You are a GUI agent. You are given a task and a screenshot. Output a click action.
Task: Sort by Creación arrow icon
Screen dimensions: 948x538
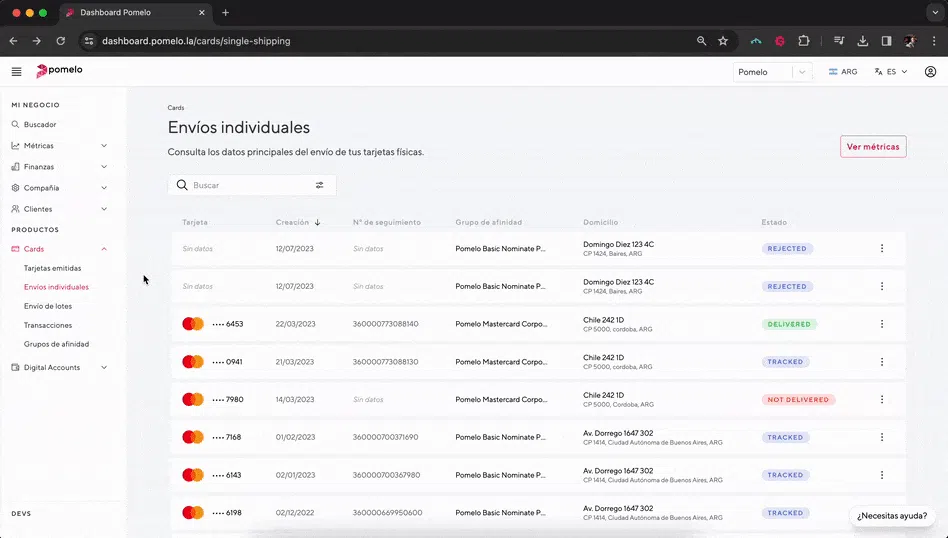[318, 222]
